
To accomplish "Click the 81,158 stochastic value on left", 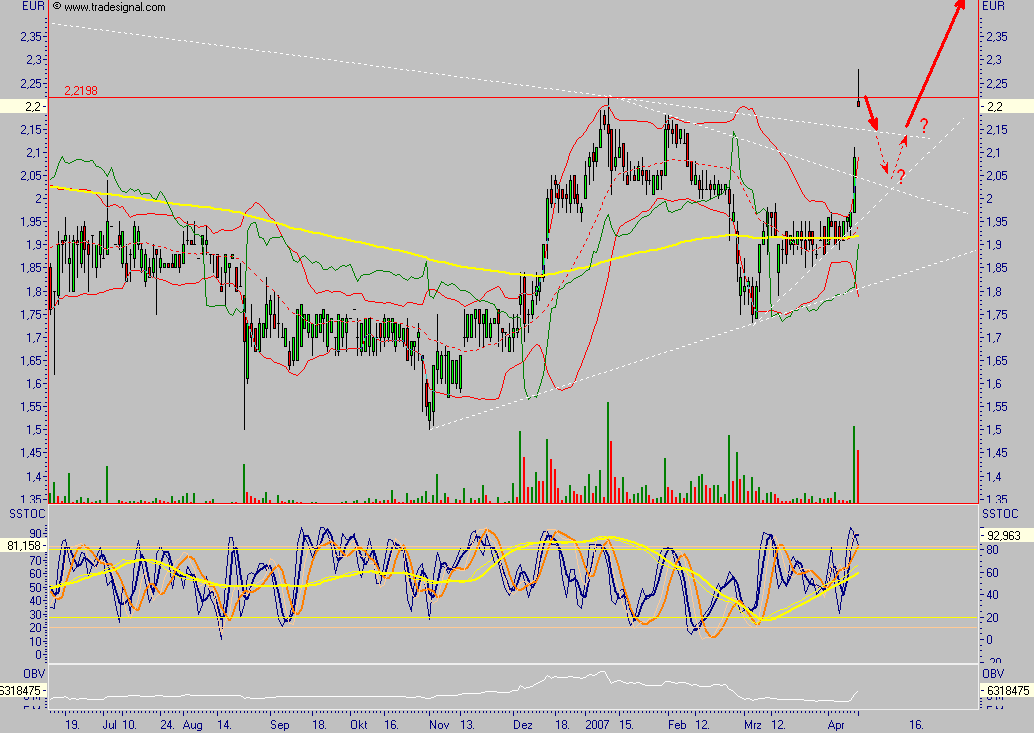I will click(x=24, y=546).
